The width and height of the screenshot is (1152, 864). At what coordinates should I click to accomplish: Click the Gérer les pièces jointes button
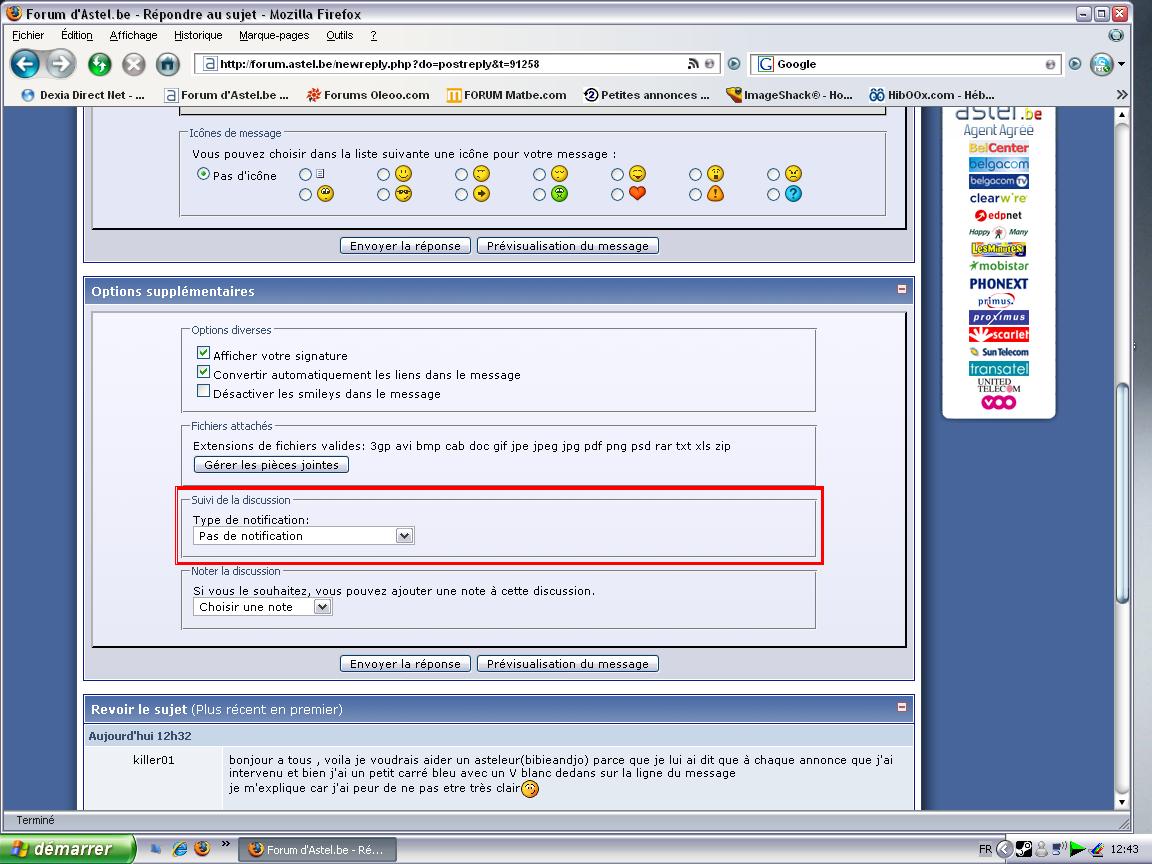(271, 465)
